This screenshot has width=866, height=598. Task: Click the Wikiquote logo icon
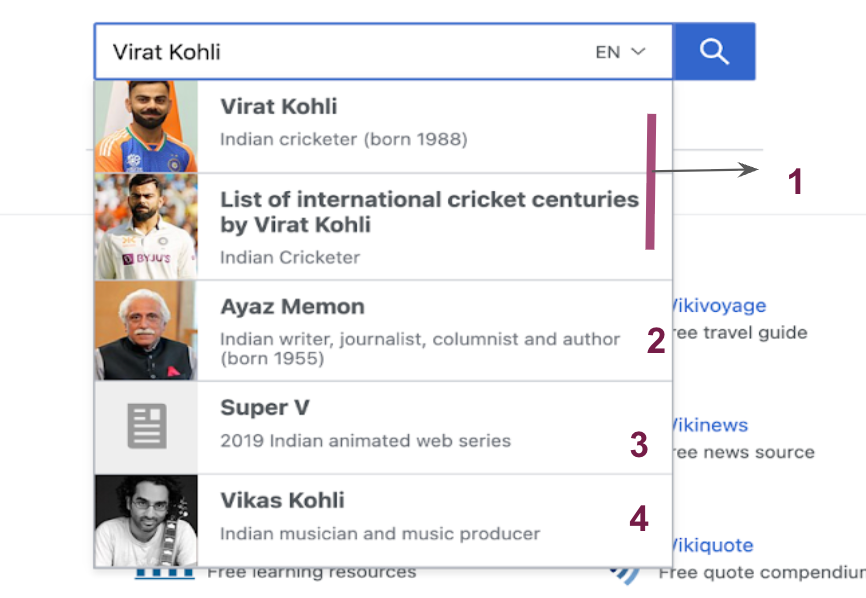pos(624,574)
